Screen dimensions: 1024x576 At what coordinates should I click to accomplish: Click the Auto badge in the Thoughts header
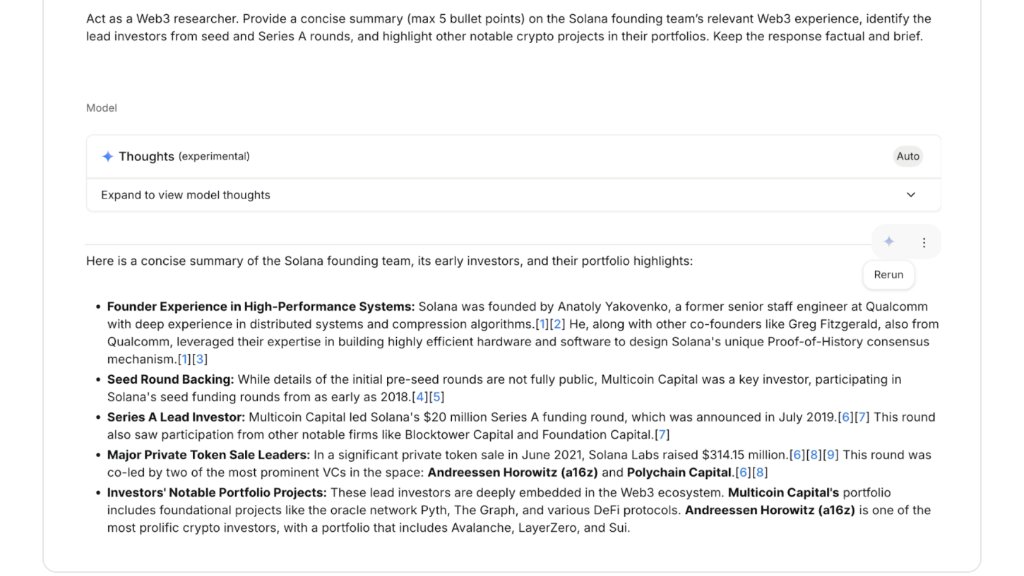(x=908, y=156)
